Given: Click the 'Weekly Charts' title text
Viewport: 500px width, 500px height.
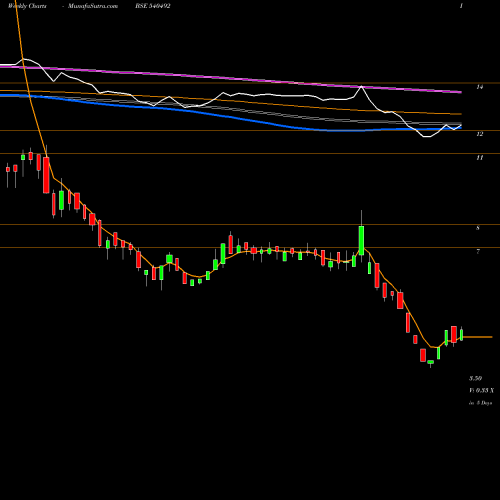Looking at the screenshot, I should point(27,6).
